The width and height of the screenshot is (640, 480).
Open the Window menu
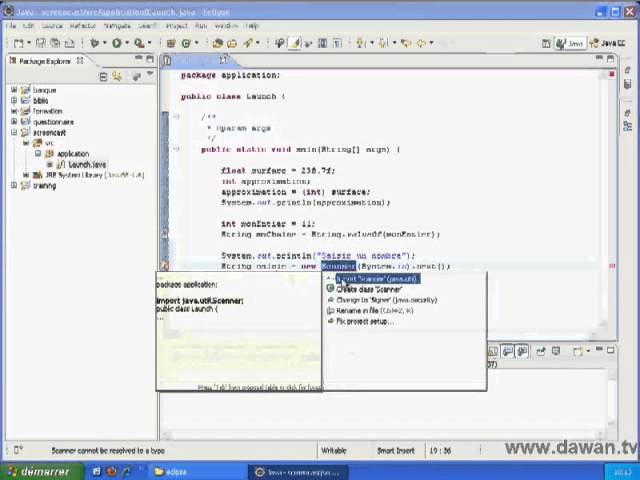(x=226, y=26)
